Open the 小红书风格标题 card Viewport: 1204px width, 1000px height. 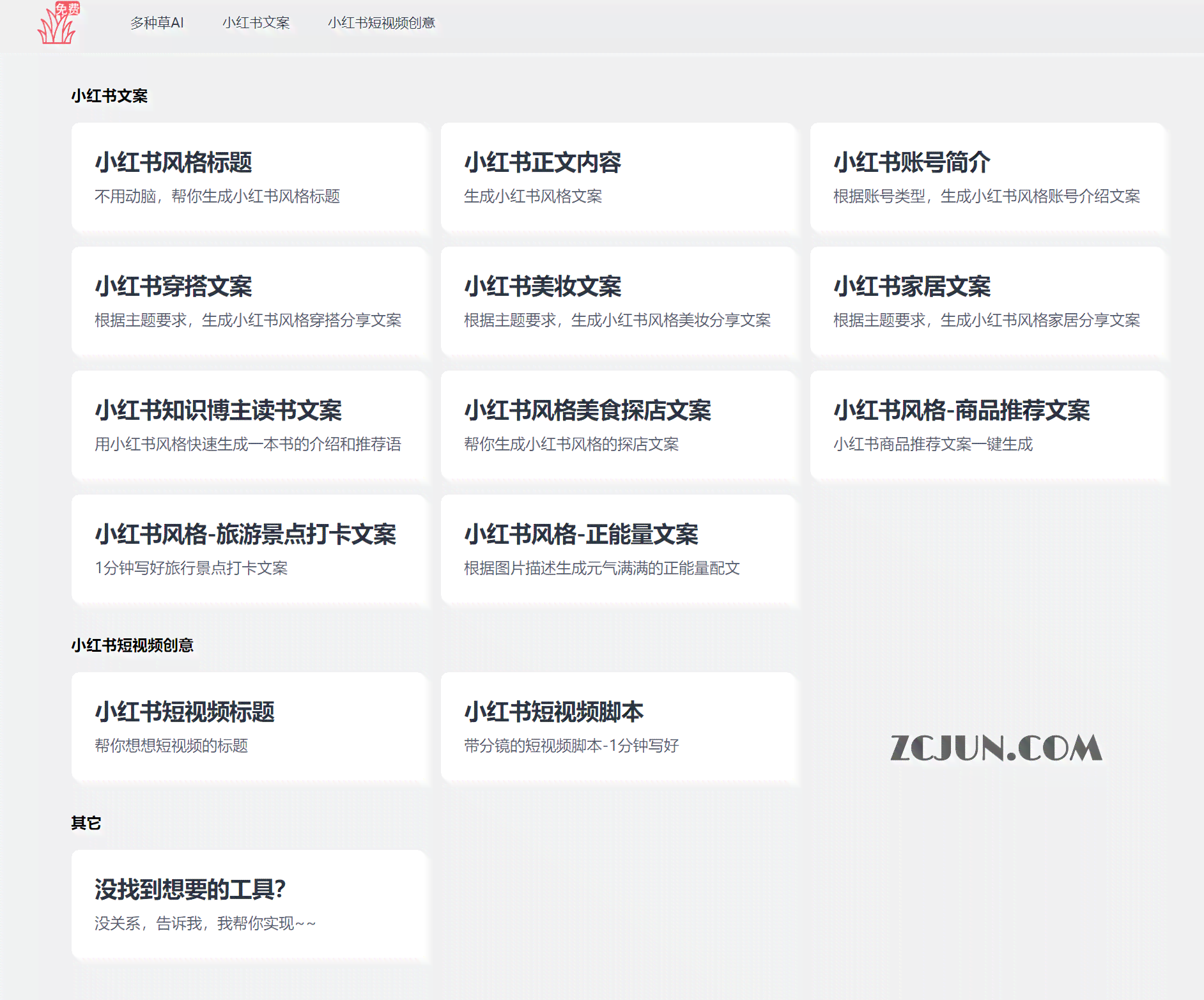tap(249, 178)
